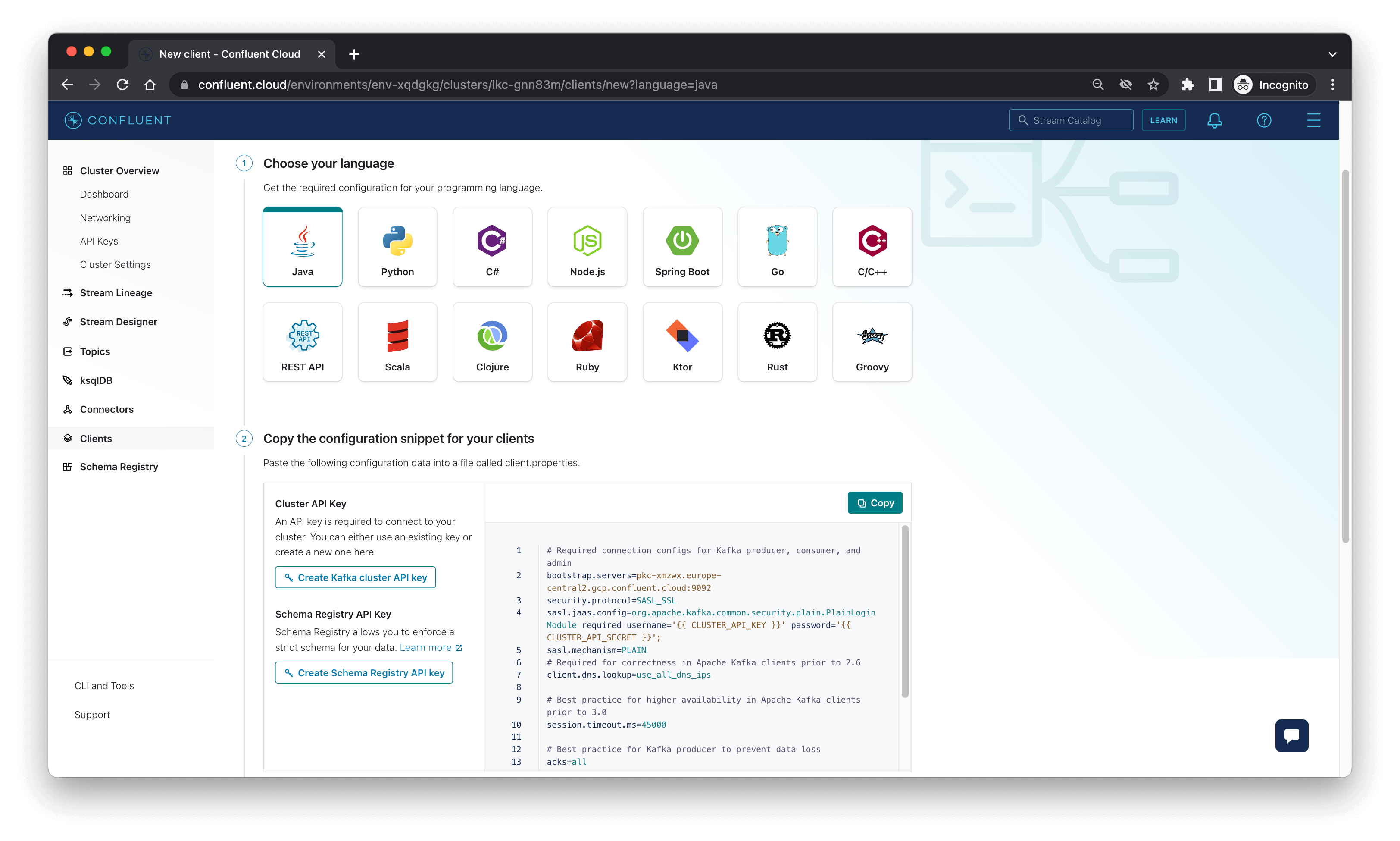Choose the Python language card
Image resolution: width=1400 pixels, height=841 pixels.
(x=397, y=247)
